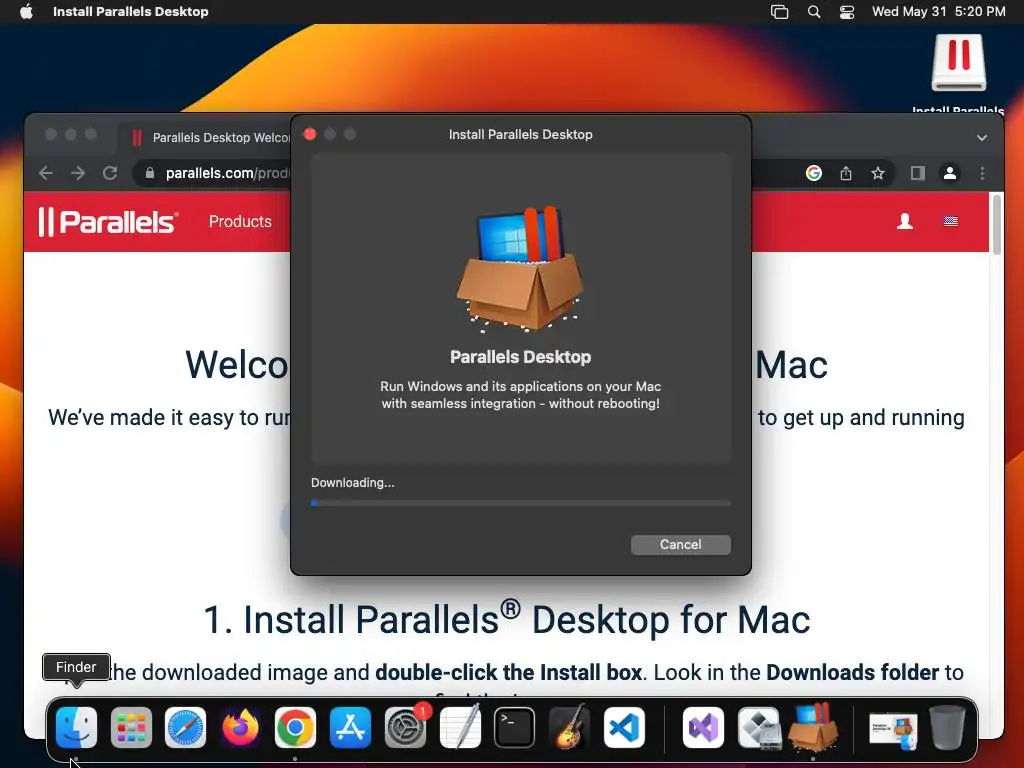This screenshot has width=1024, height=768.
Task: Open Spotlight search in menu bar
Action: pos(814,12)
